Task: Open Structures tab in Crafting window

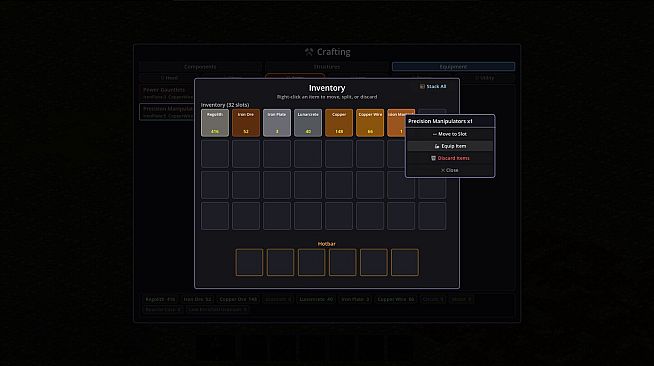Action: [327, 67]
